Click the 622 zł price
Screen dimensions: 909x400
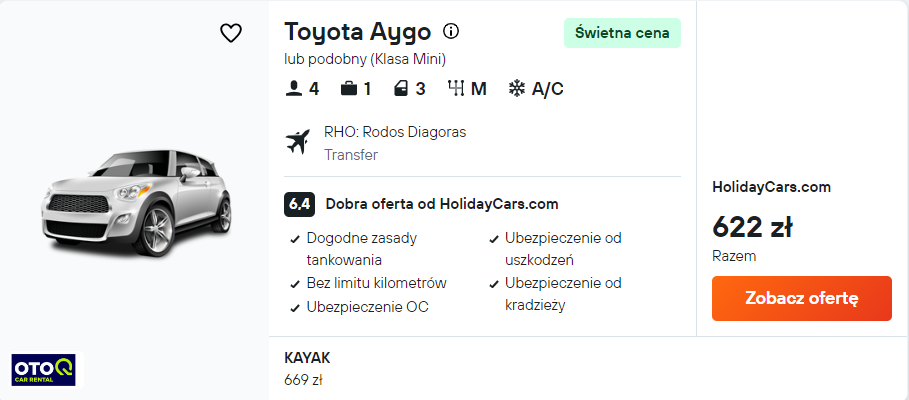click(752, 227)
